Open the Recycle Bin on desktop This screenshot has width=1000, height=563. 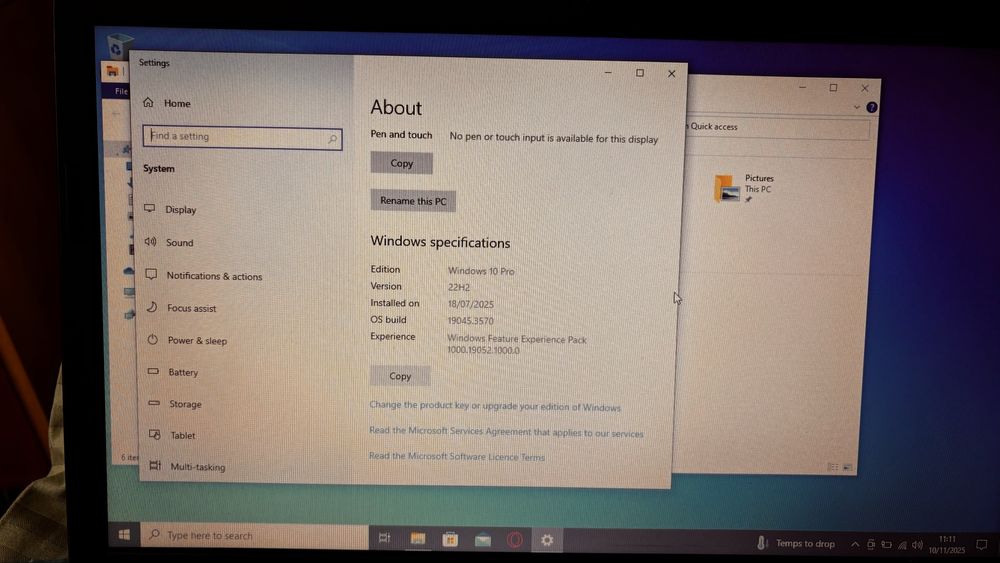(117, 46)
